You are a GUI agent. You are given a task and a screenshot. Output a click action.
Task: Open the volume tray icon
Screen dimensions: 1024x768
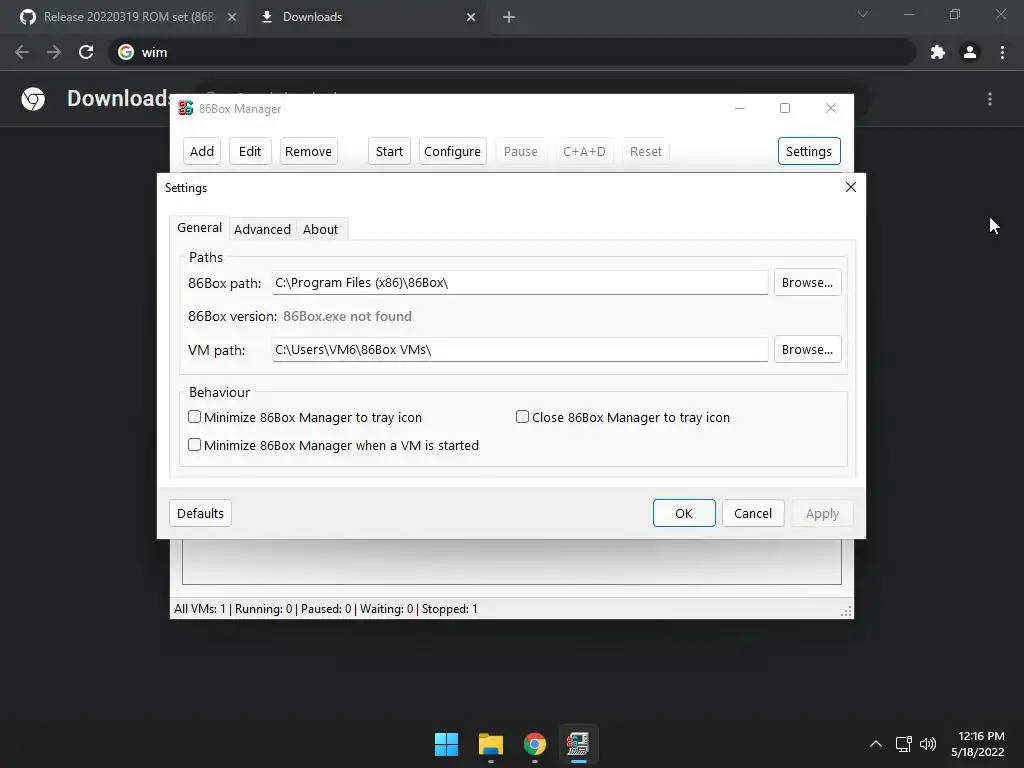[x=927, y=744]
